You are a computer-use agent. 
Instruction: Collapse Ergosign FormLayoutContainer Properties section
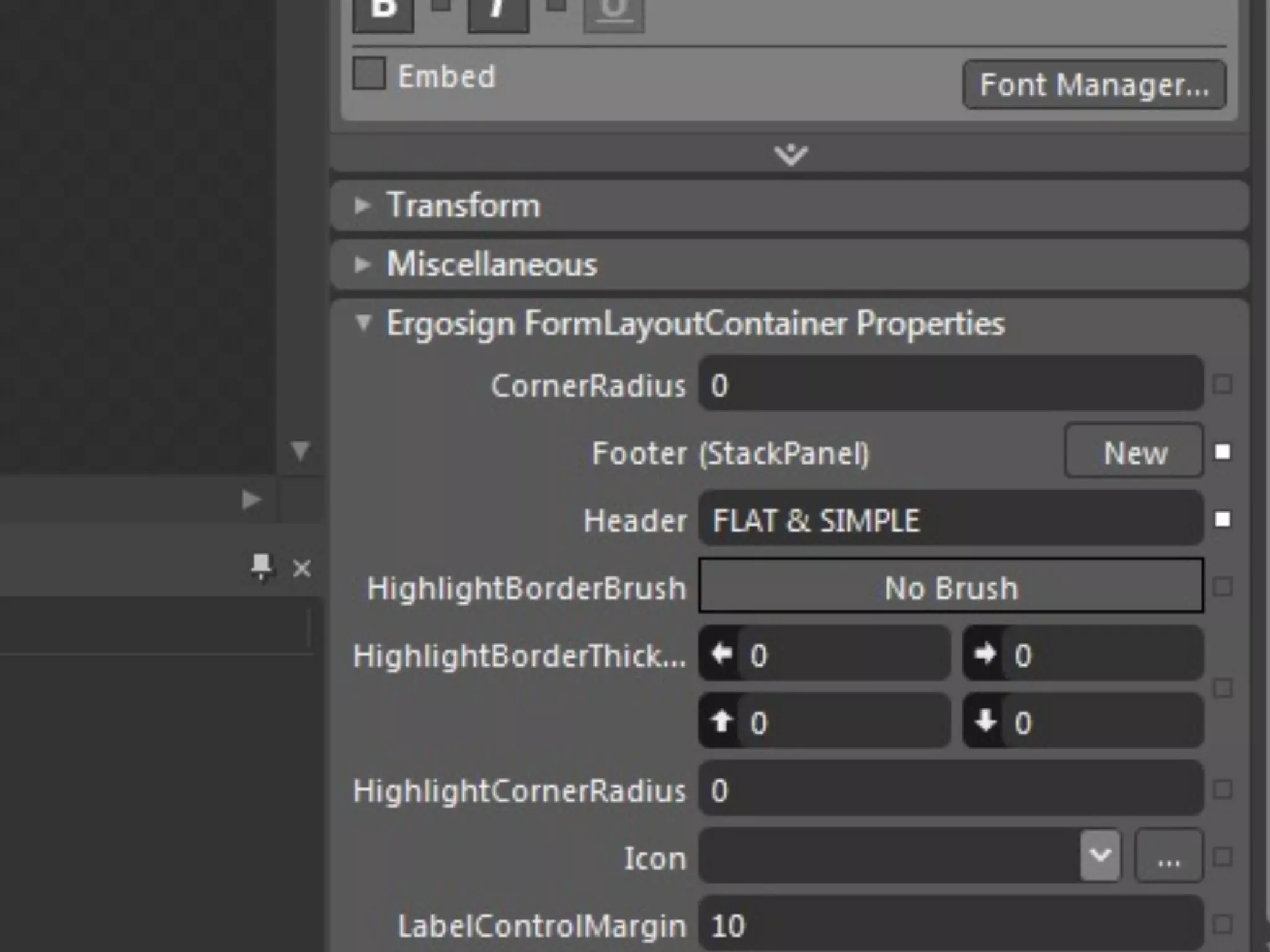(x=363, y=322)
